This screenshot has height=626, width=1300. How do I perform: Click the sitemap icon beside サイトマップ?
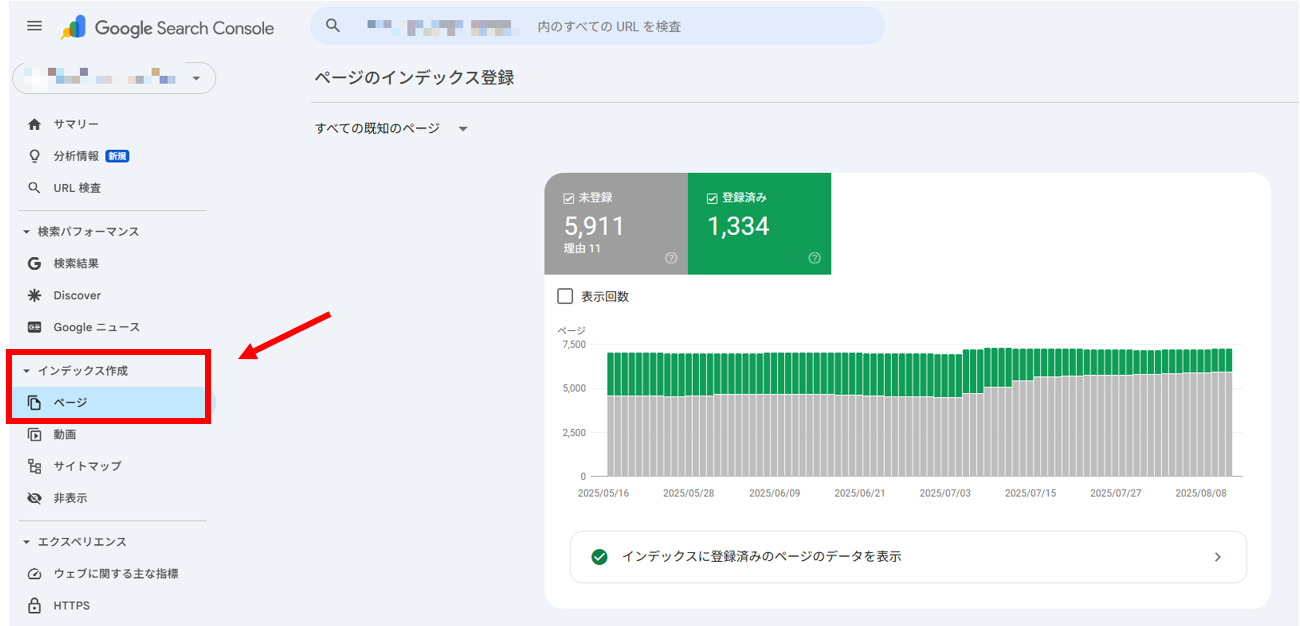tap(35, 466)
